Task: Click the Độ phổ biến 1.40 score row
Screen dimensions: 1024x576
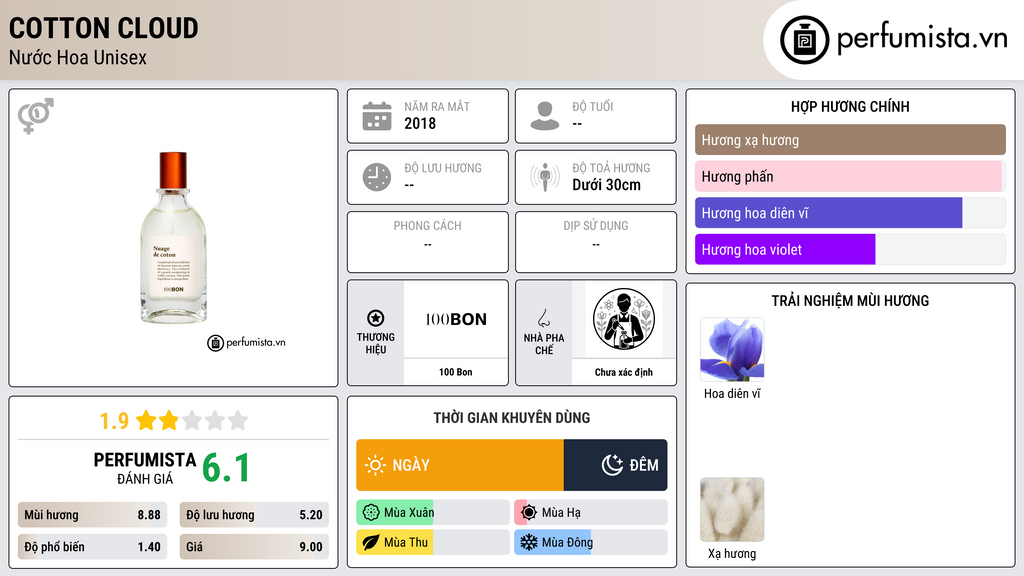Action: click(x=92, y=547)
